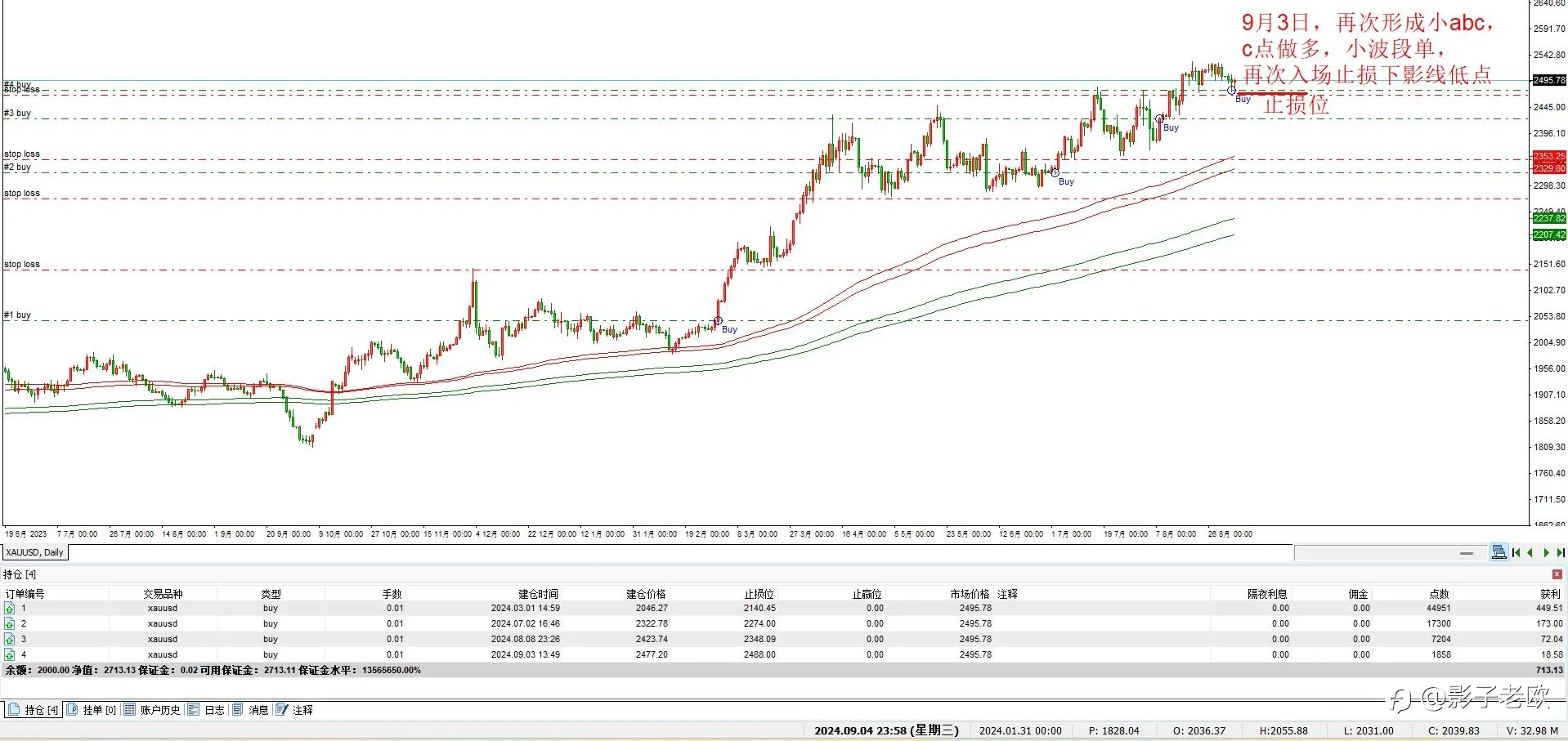Open the 日志 tab
Screen dimensions: 1568x741
click(207, 710)
